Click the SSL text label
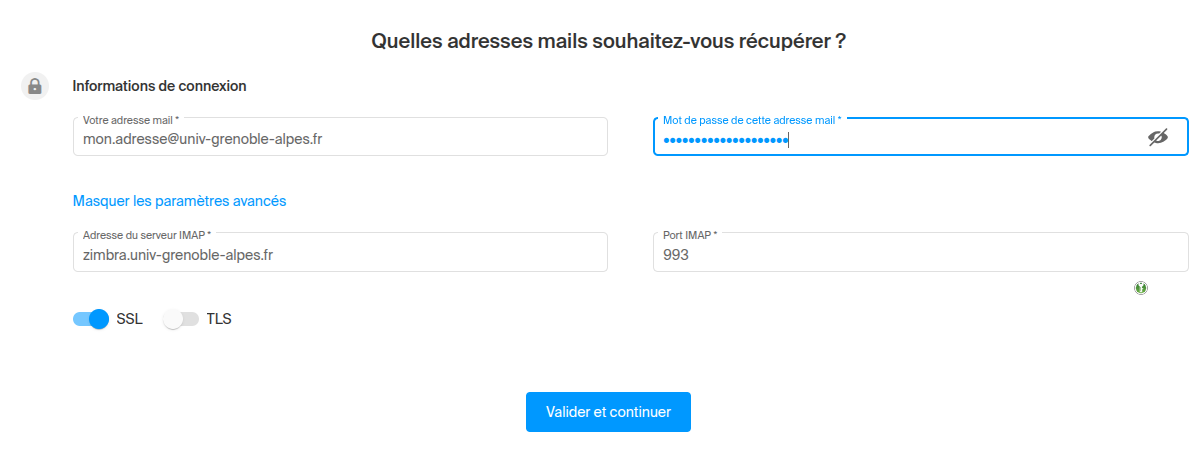 tap(130, 320)
